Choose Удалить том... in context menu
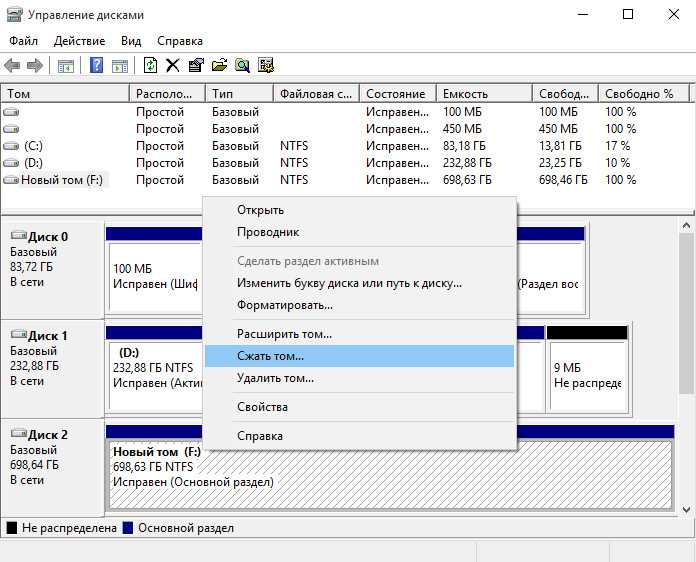The image size is (696, 562). click(360, 378)
